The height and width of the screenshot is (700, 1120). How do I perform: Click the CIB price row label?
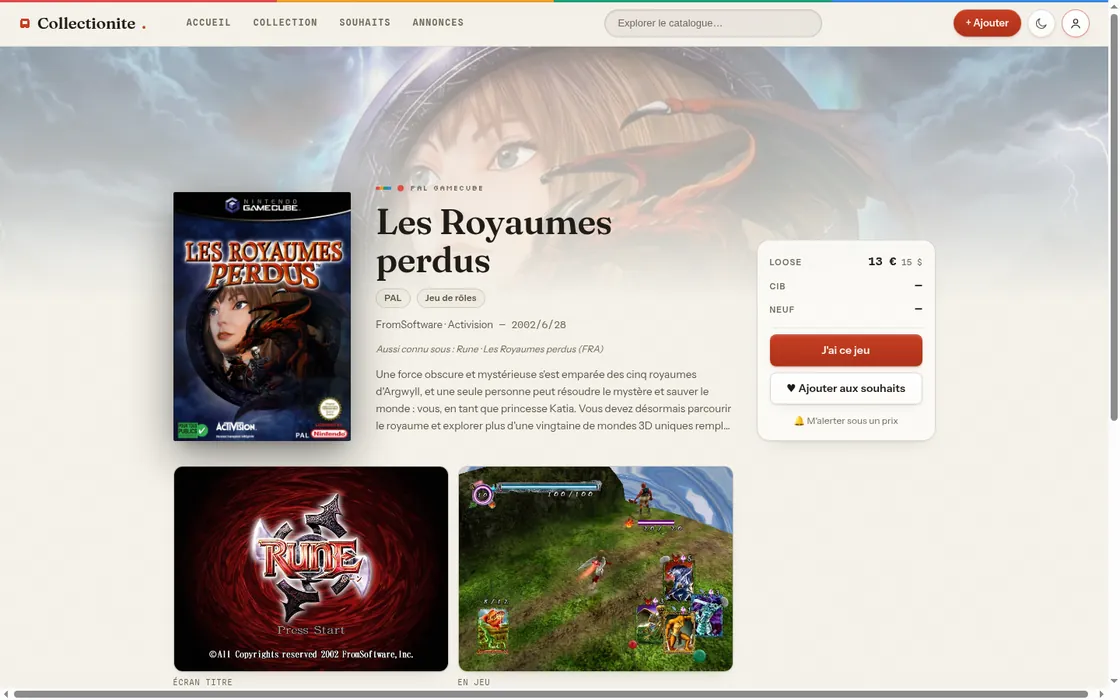click(777, 286)
